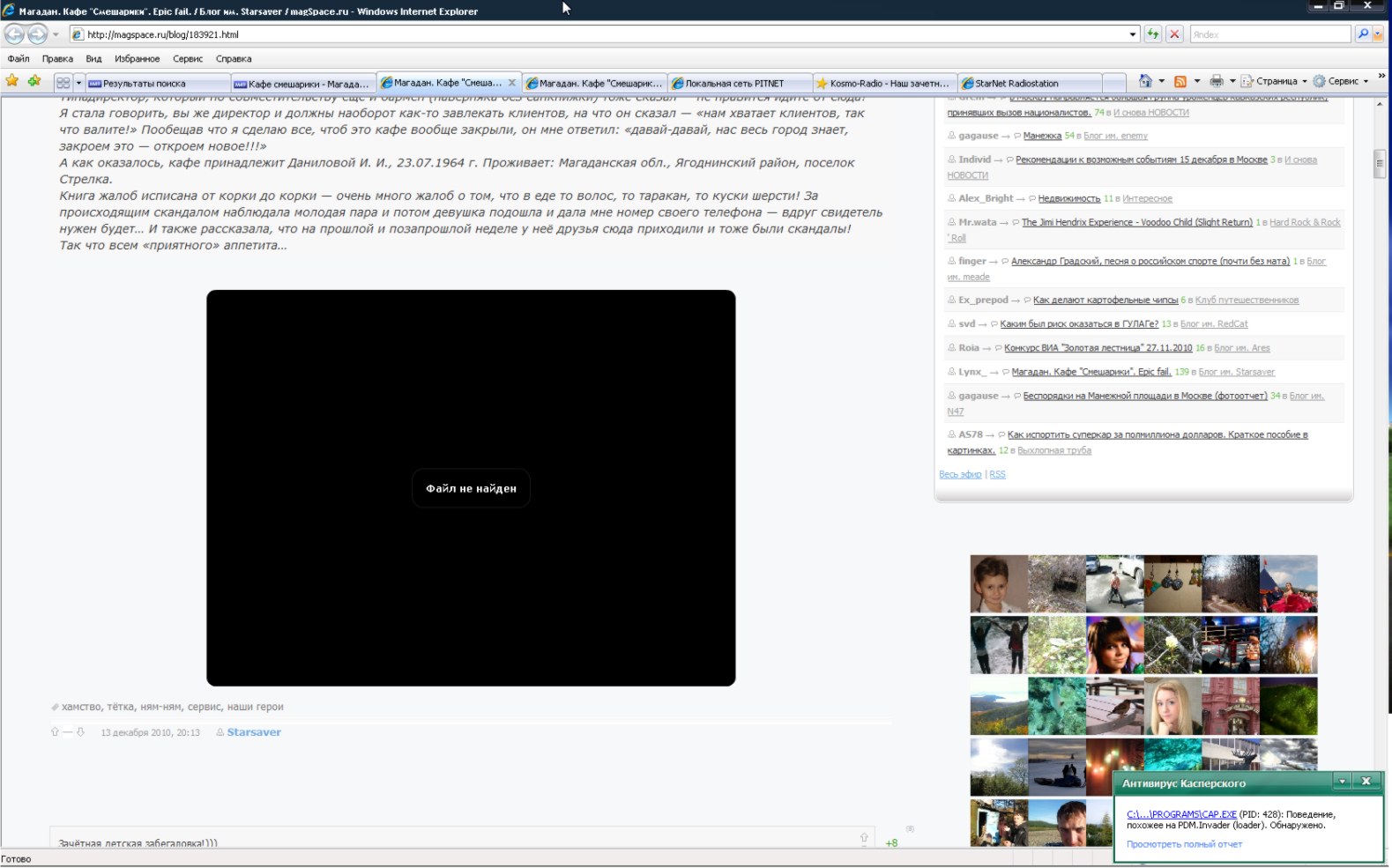Screen dimensions: 1392x868
Task: Vote up the post with up arrow
Action: [55, 732]
